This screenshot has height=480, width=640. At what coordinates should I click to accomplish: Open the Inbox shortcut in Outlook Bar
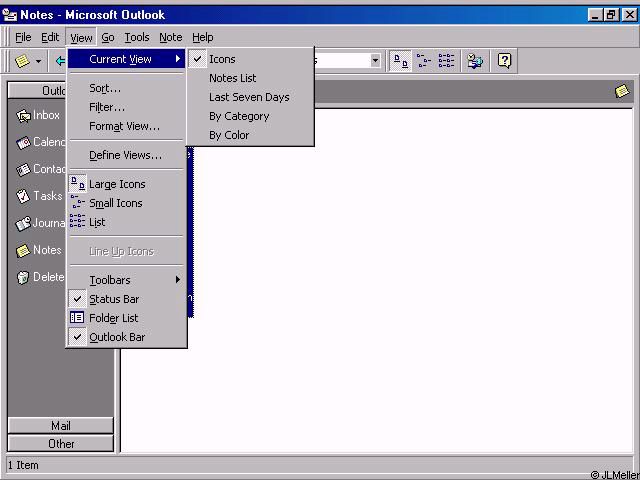click(38, 116)
